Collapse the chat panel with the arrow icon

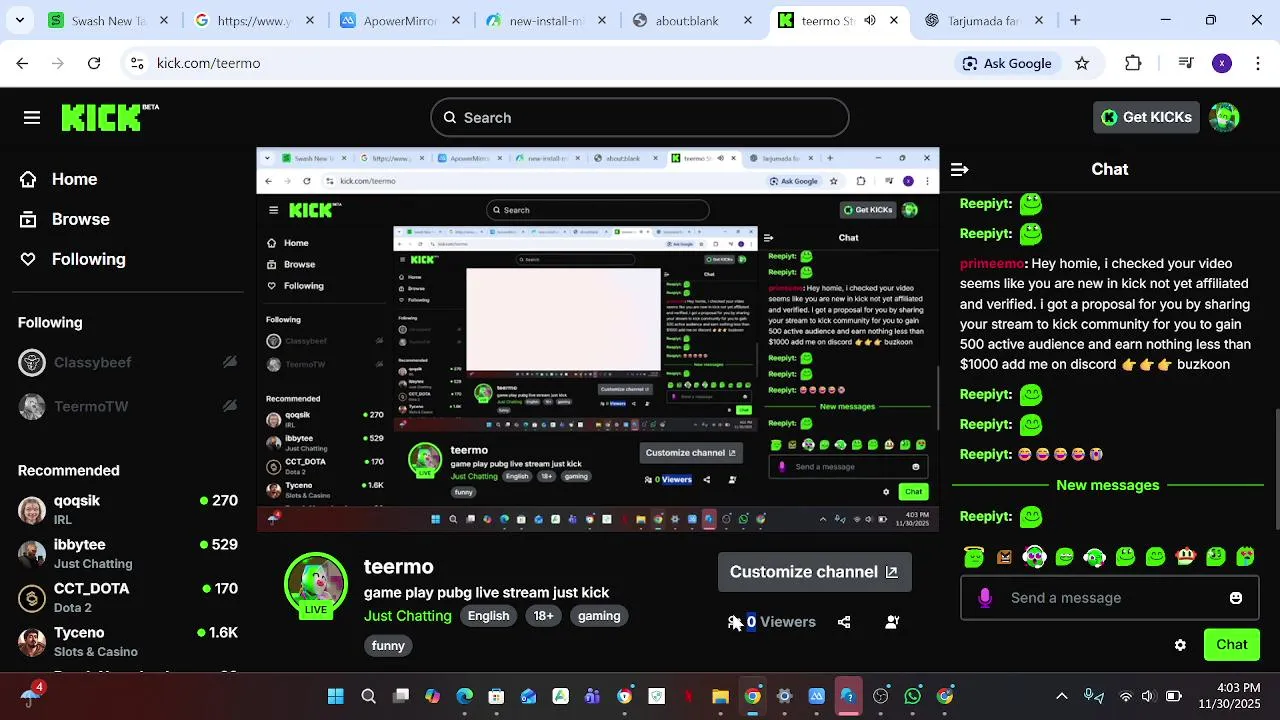click(x=959, y=170)
